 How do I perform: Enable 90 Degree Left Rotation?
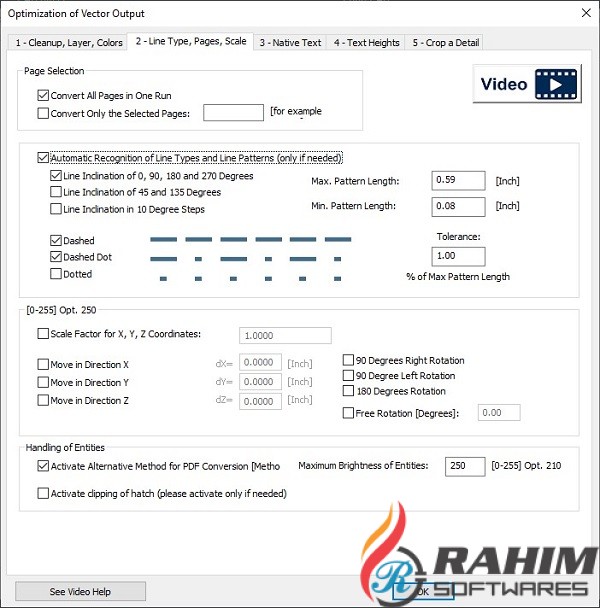click(x=348, y=375)
